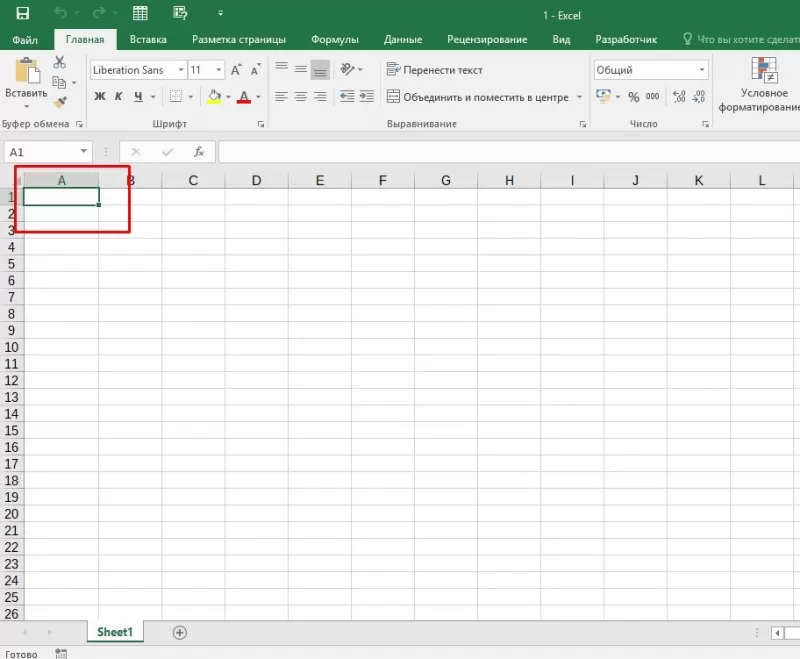
Task: Click the fx insert function icon
Action: coord(199,151)
